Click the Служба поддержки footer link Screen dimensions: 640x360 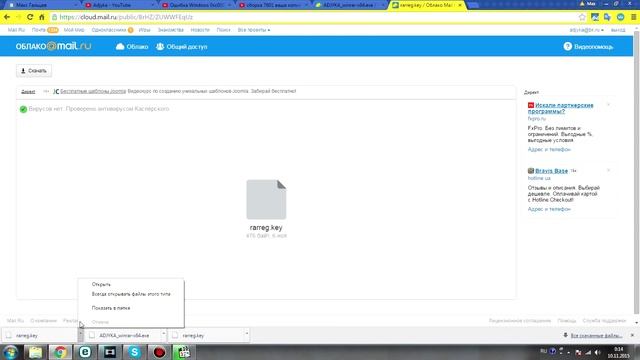pos(604,320)
